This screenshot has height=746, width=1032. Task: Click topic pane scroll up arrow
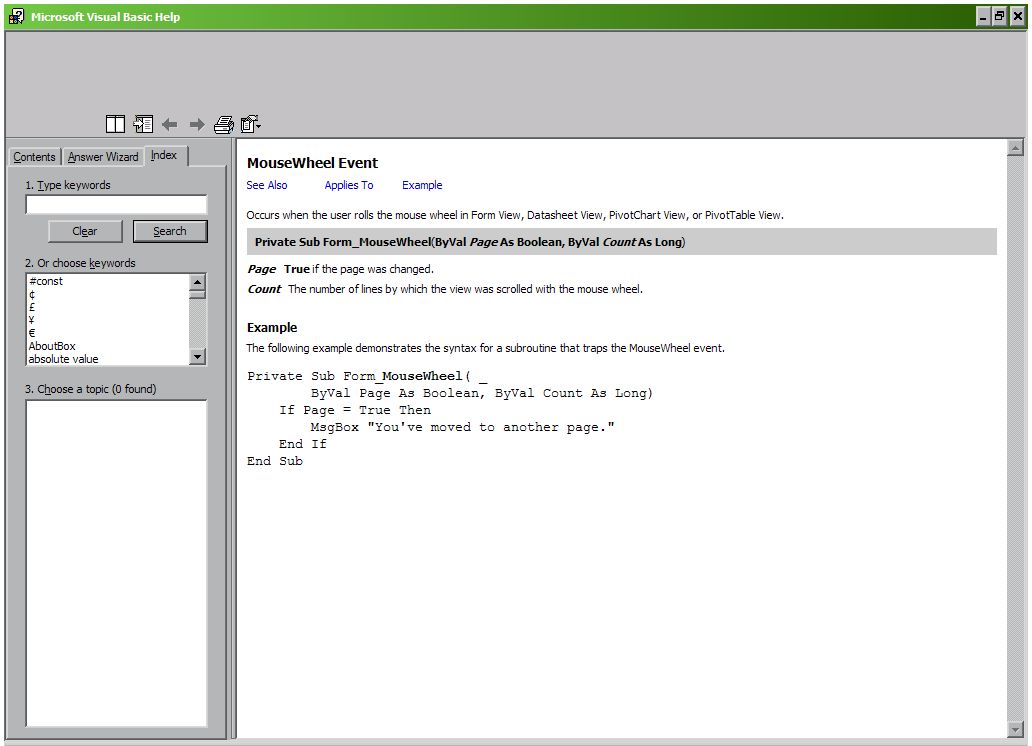1016,147
